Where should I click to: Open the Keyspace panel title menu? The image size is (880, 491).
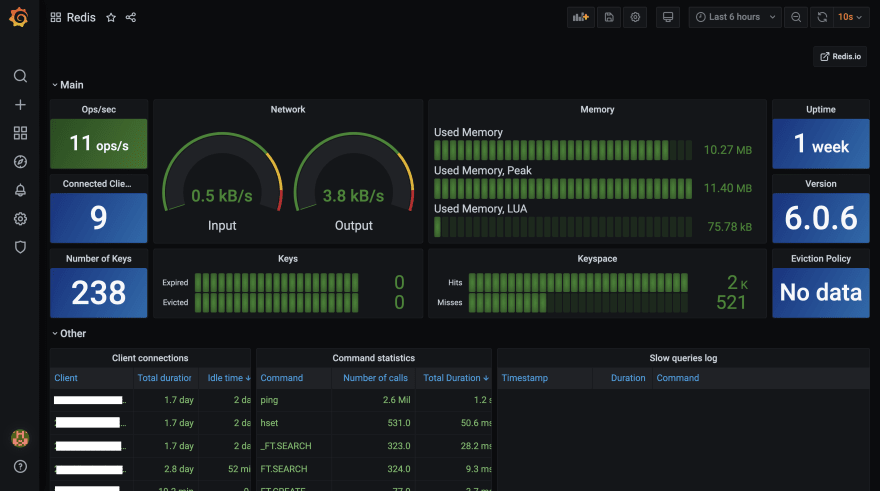[597, 259]
